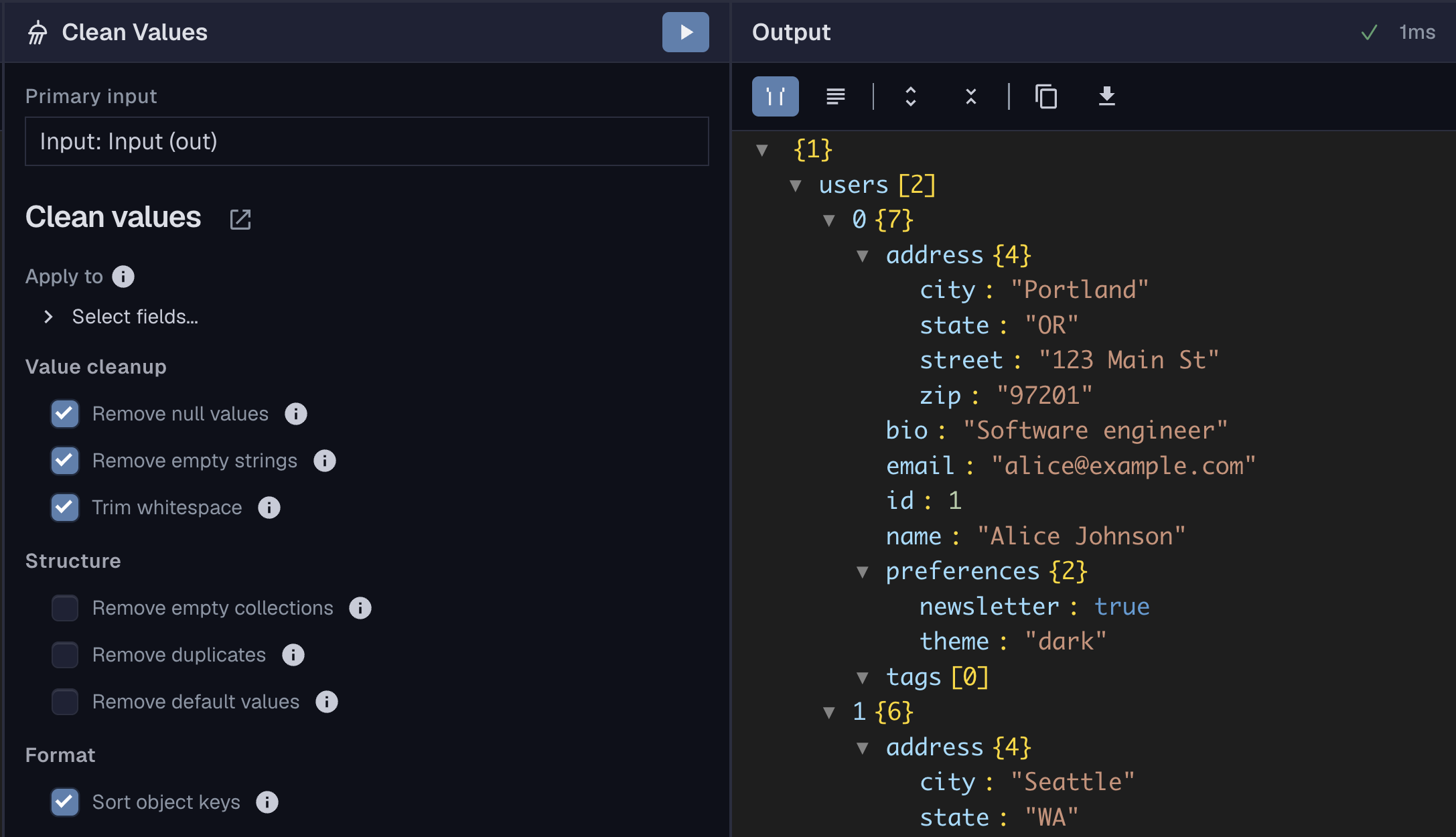Image resolution: width=1456 pixels, height=837 pixels.
Task: Expand all output nodes
Action: click(910, 96)
